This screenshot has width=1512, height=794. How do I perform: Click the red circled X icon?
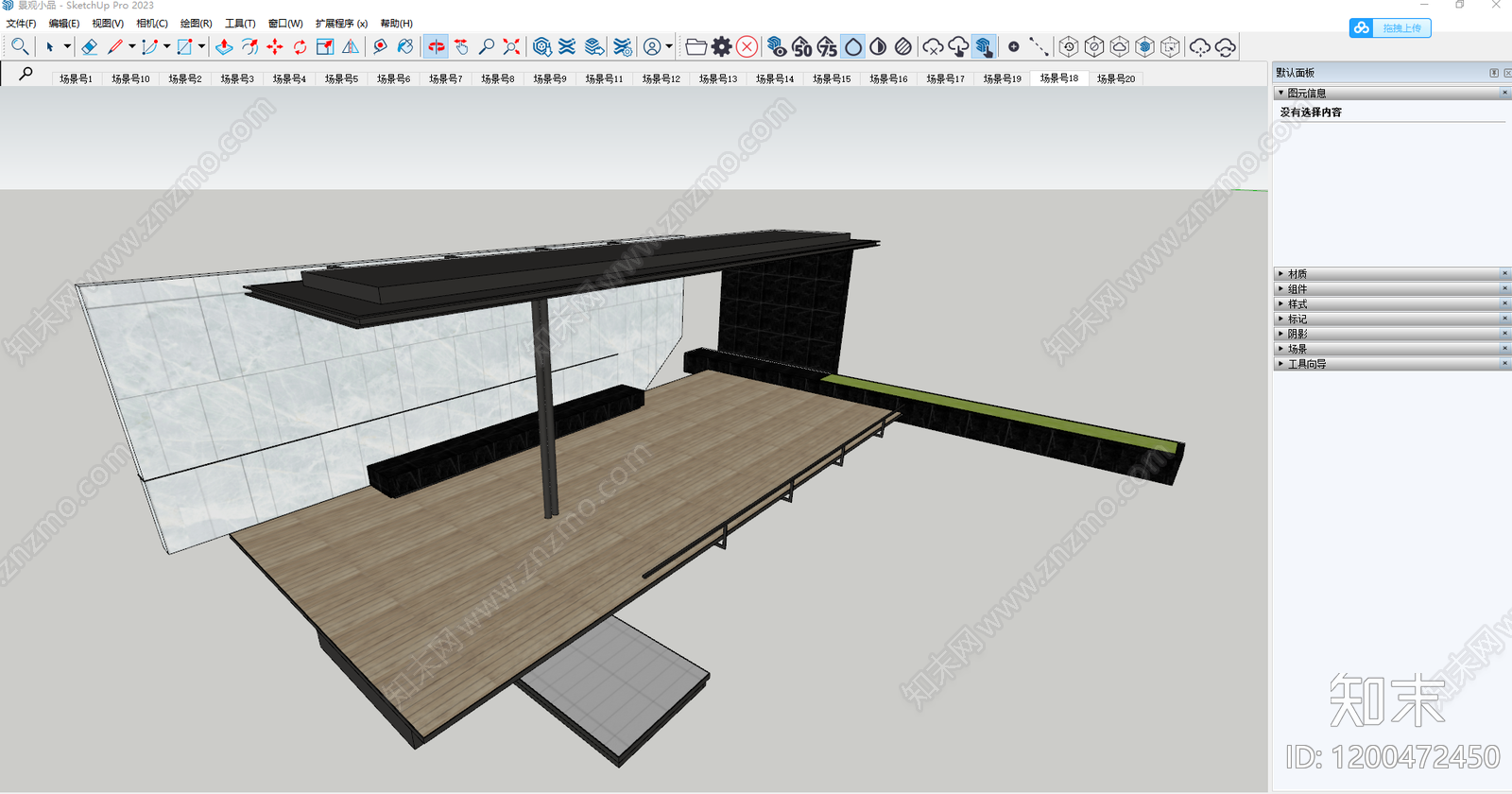[x=747, y=46]
